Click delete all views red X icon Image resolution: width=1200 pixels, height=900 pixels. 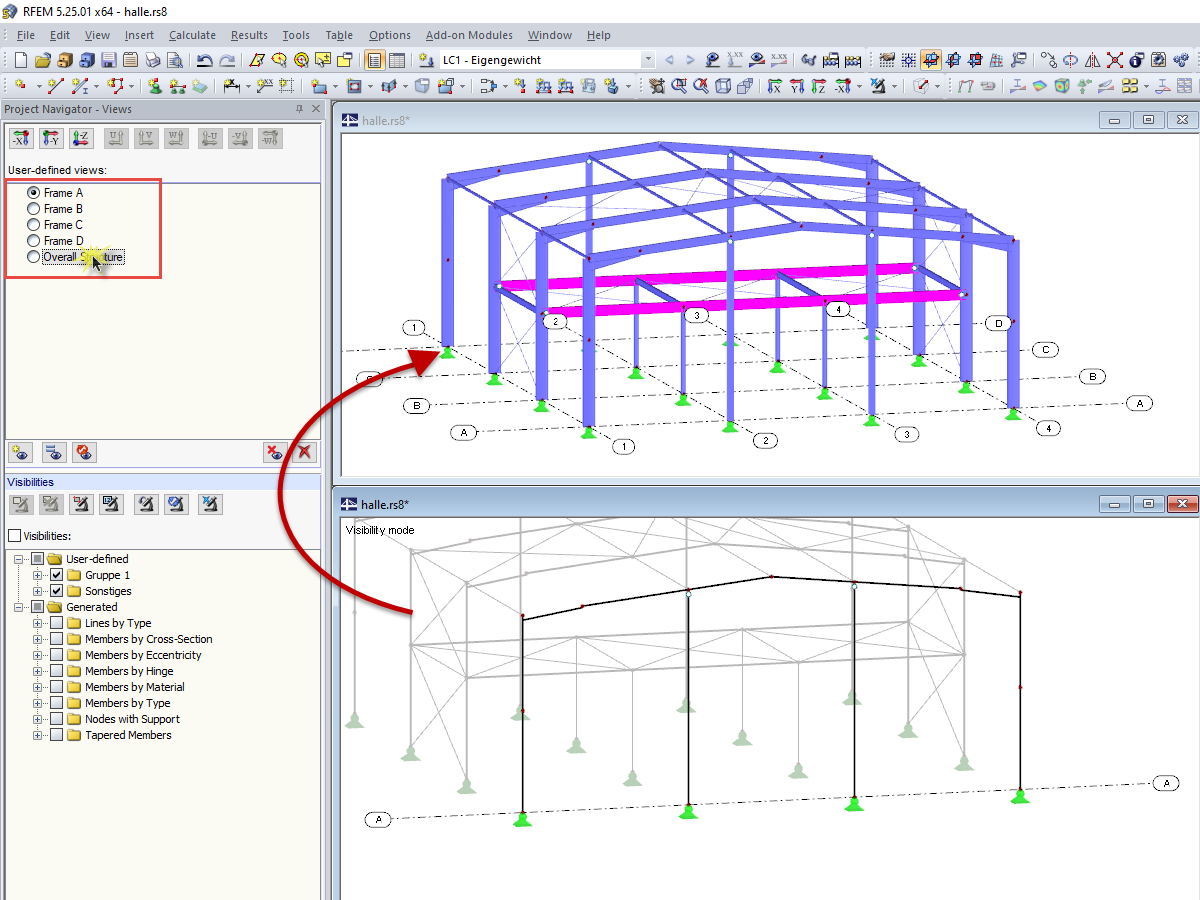coord(304,452)
